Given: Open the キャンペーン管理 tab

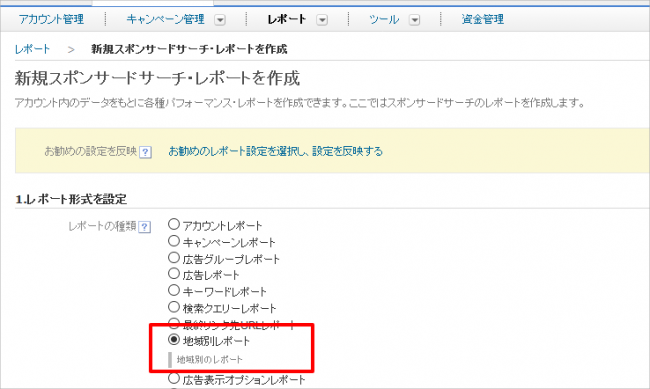Looking at the screenshot, I should [x=165, y=19].
